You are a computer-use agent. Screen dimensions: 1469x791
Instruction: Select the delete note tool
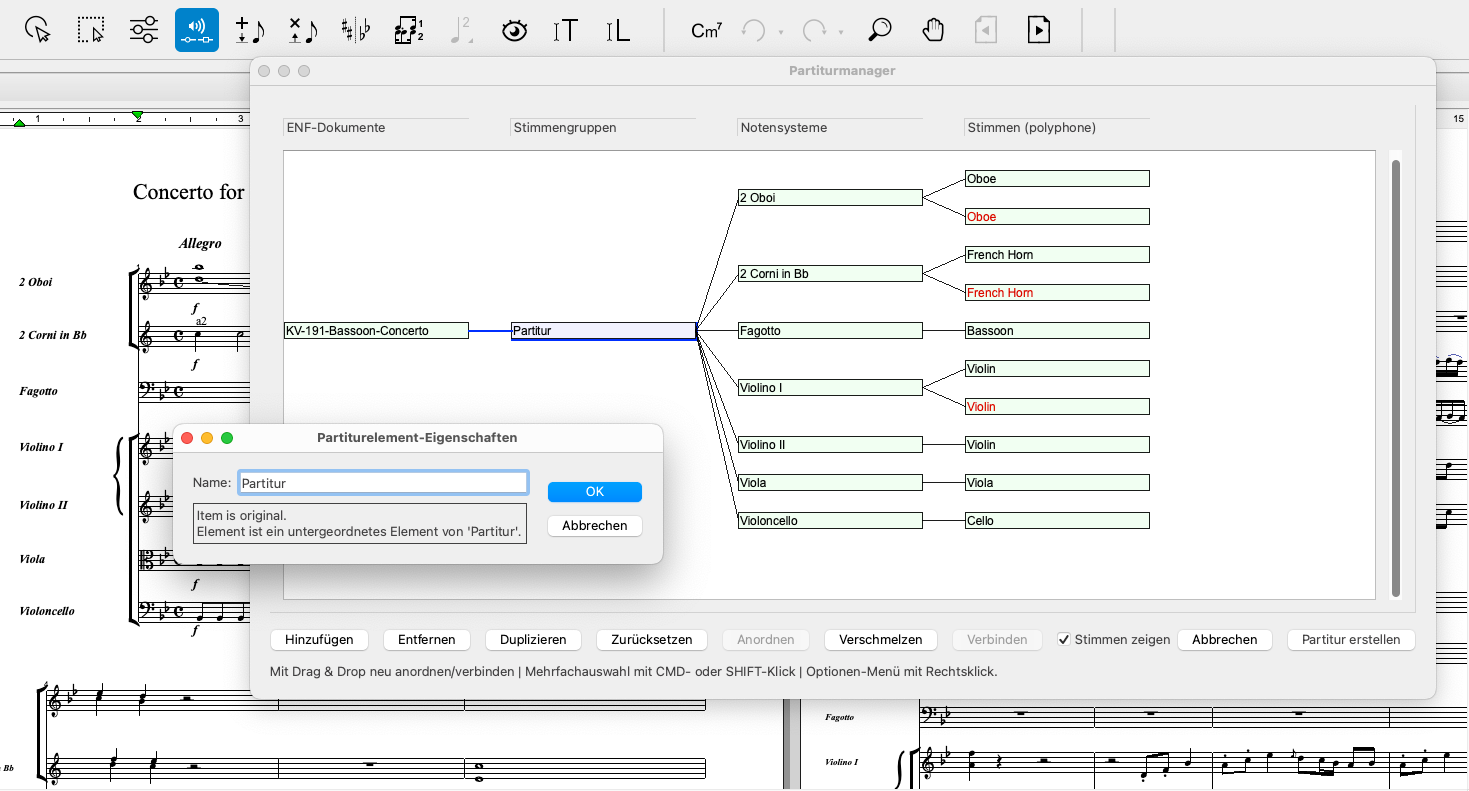click(x=302, y=30)
